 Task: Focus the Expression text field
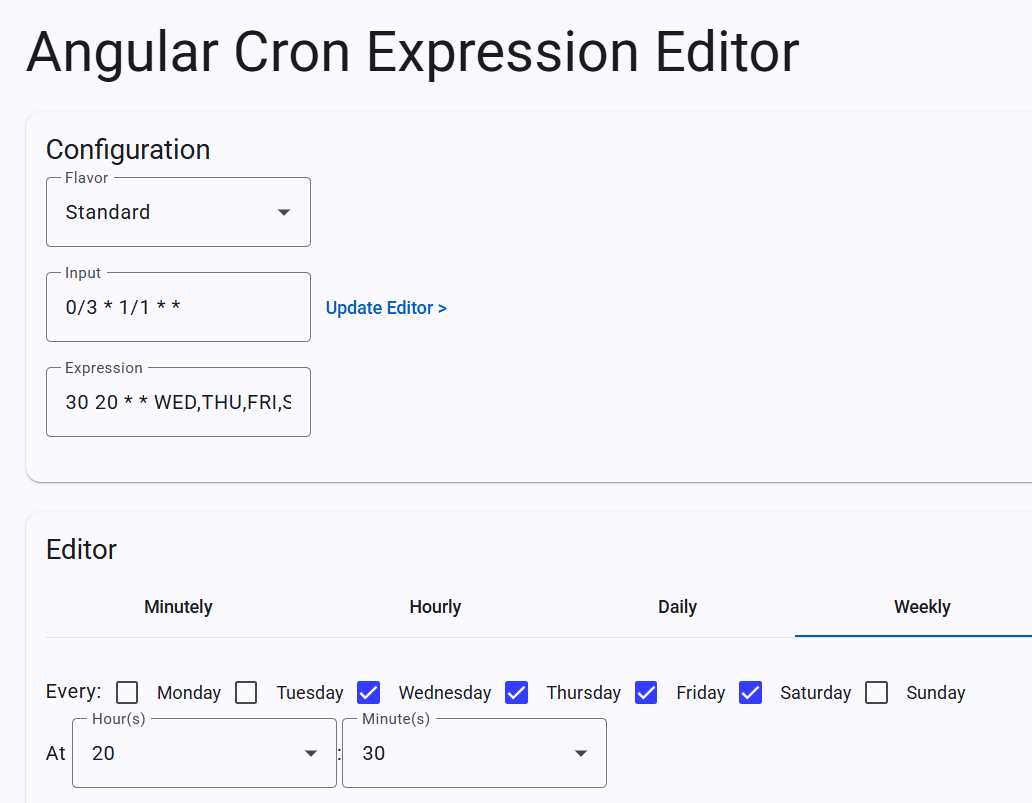pyautogui.click(x=178, y=403)
